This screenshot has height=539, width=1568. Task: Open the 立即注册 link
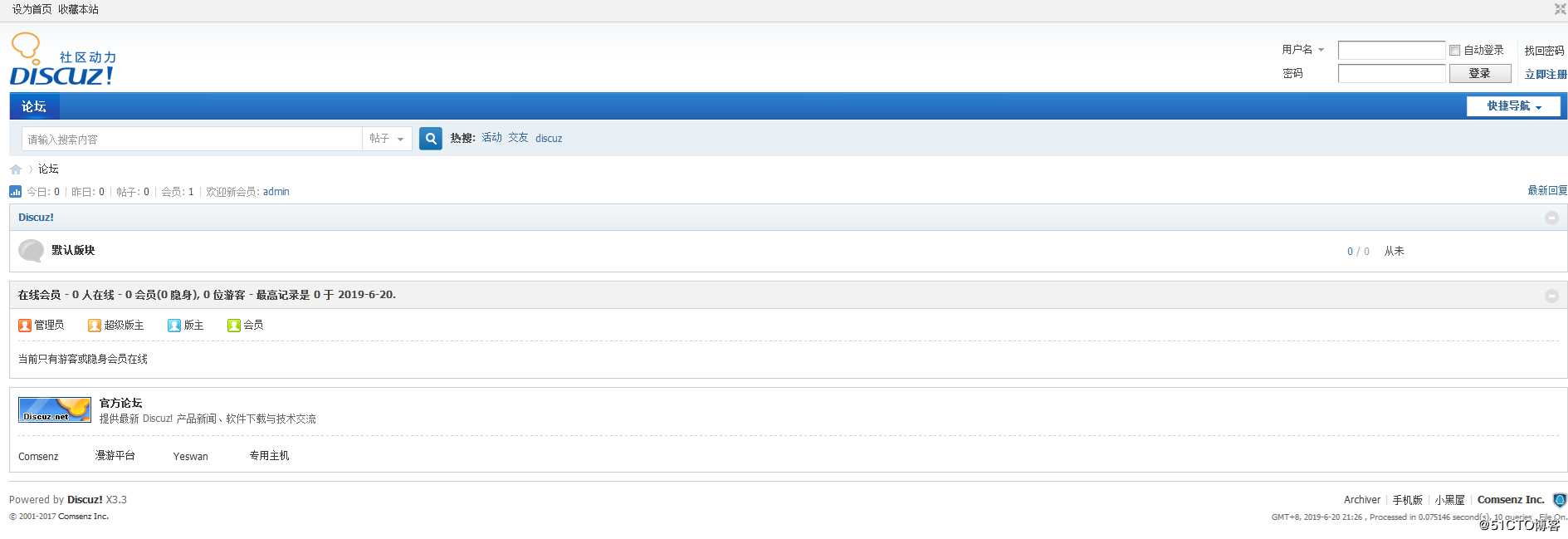click(x=1546, y=74)
